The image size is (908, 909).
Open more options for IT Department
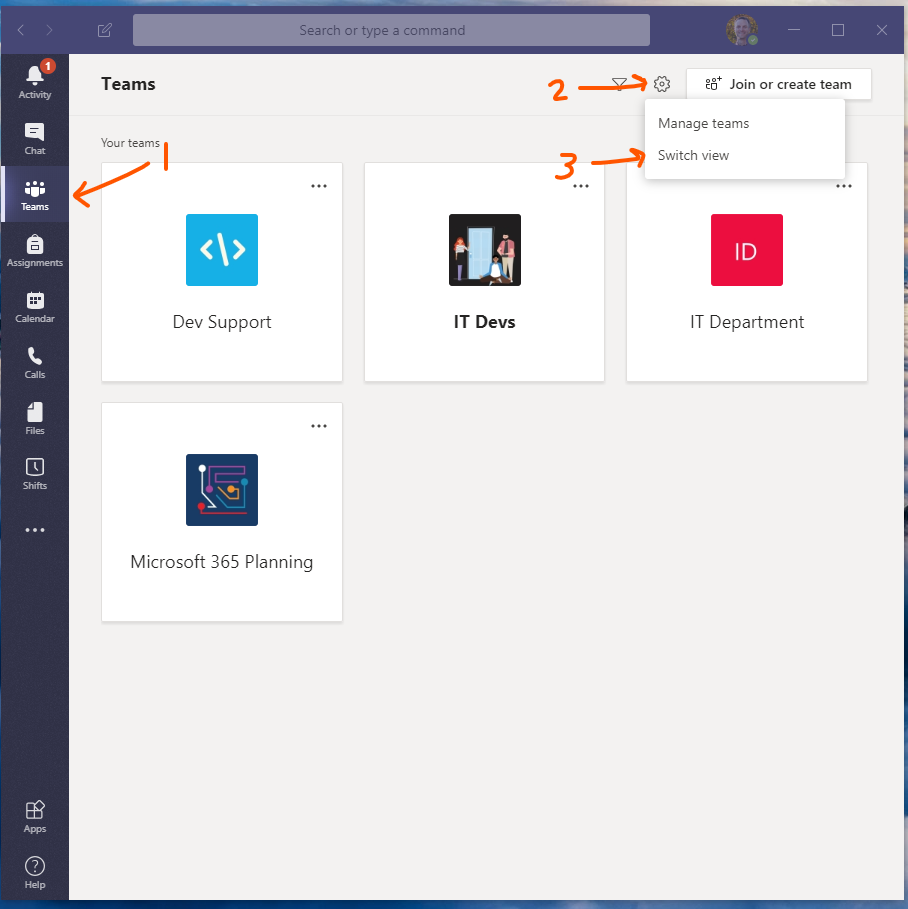(844, 186)
